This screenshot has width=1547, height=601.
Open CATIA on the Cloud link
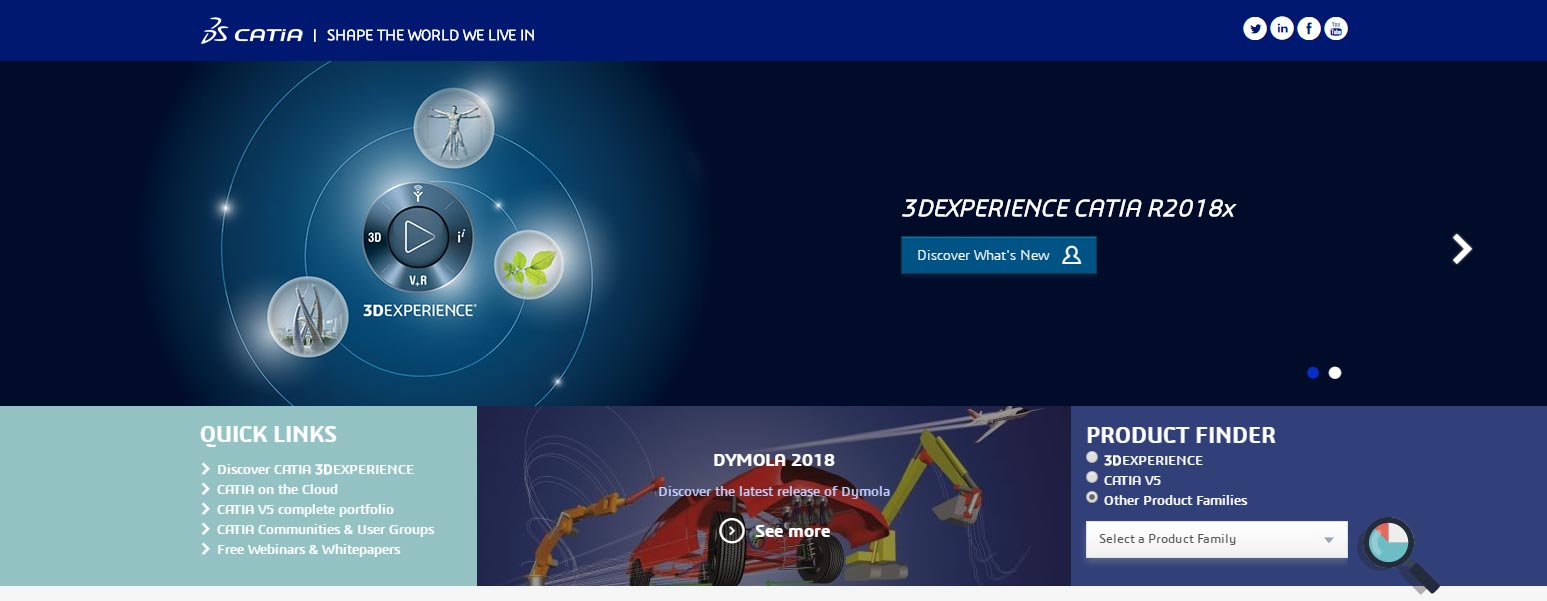277,489
